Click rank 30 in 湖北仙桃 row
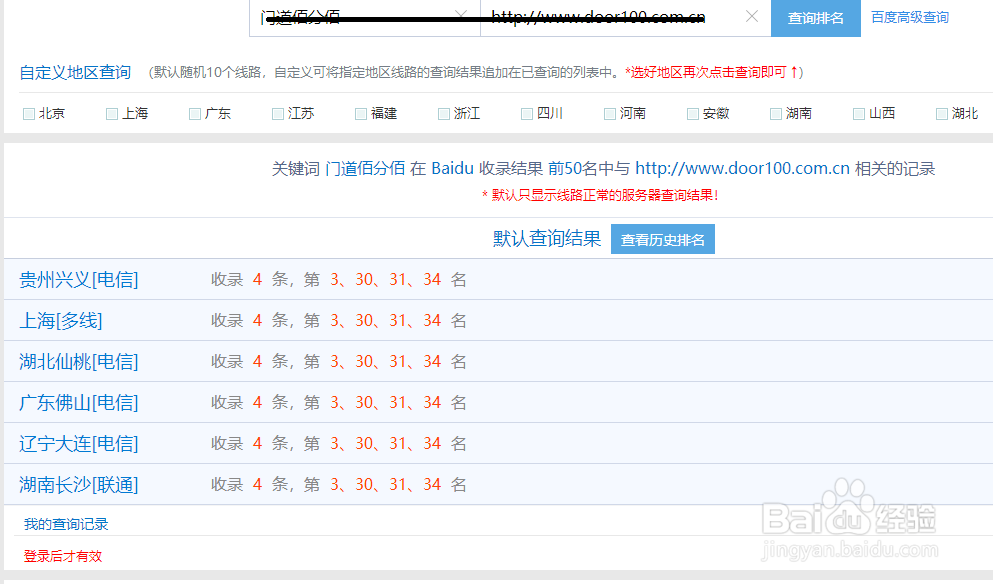This screenshot has width=993, height=584. [x=364, y=362]
